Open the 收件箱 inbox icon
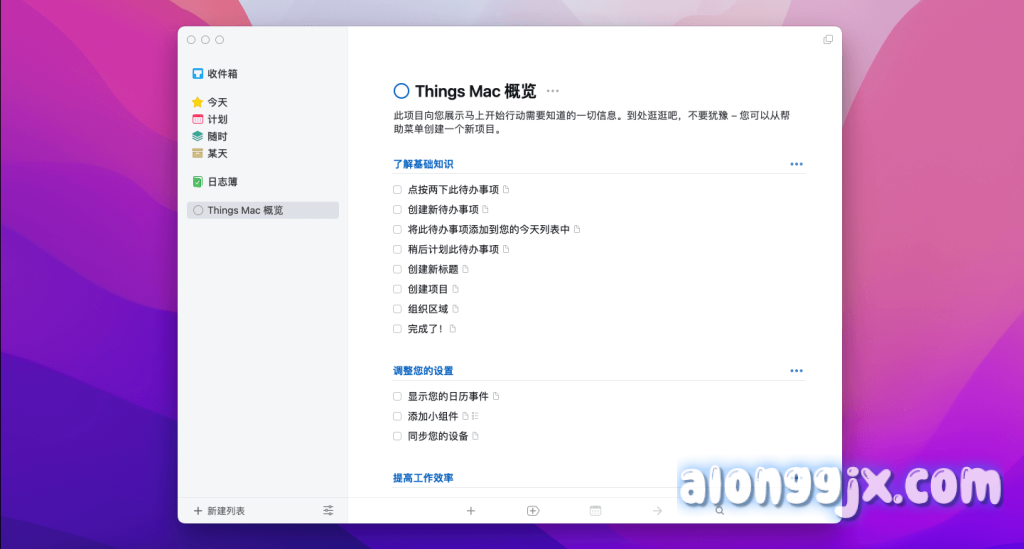The image size is (1024, 549). [198, 74]
